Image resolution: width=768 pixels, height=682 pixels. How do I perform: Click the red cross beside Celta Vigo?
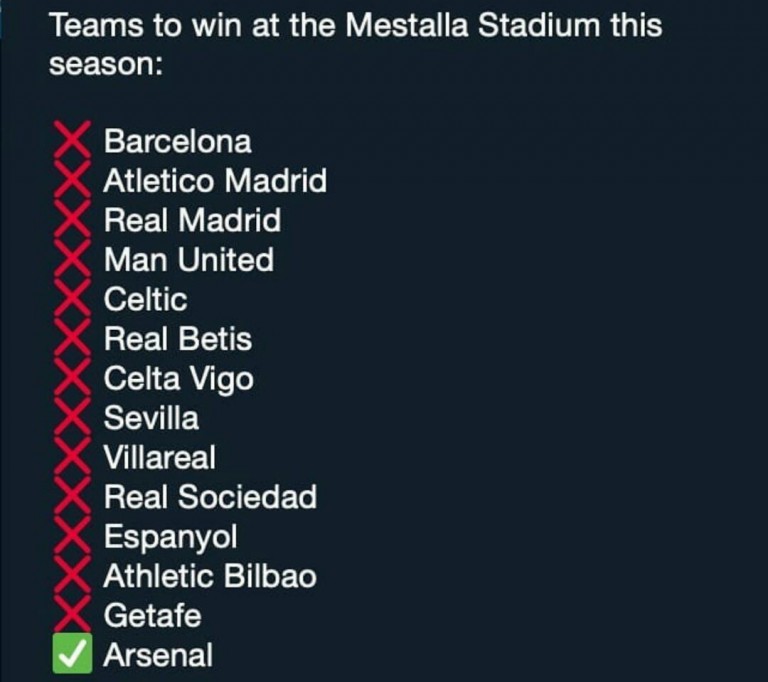pyautogui.click(x=72, y=377)
